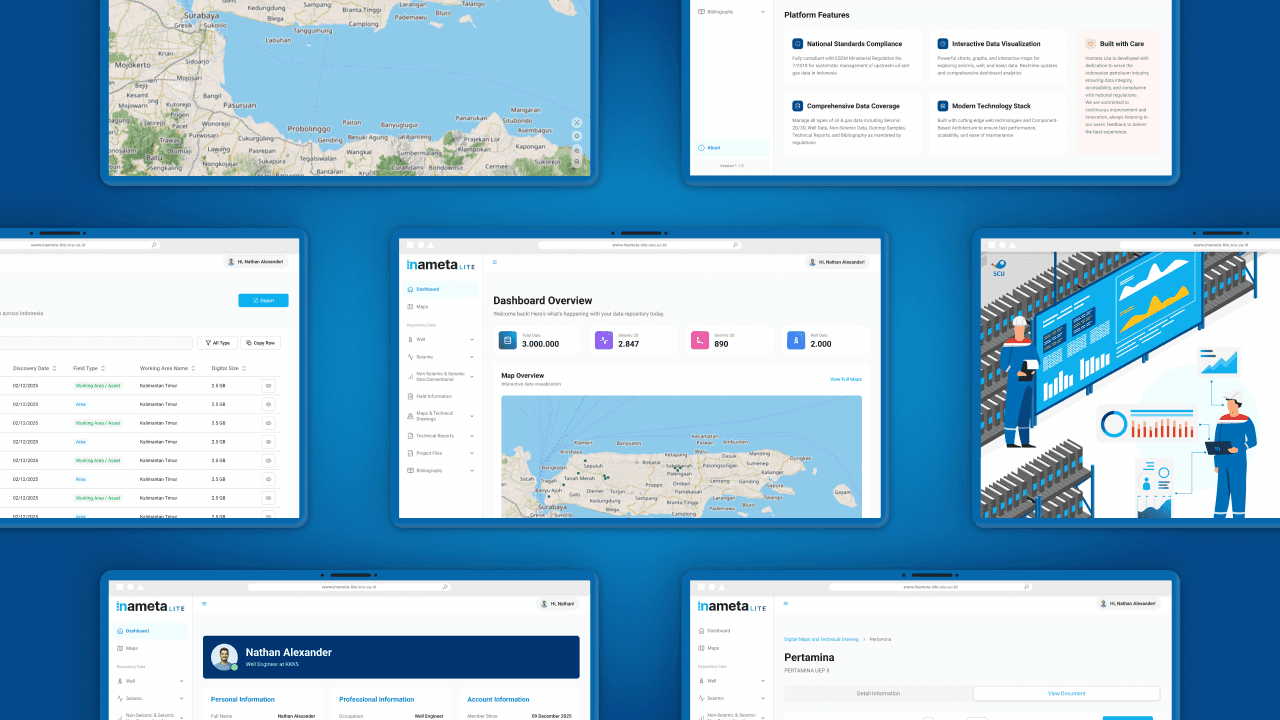Click the Modern Technology Stack feature icon
Viewport: 1280px width, 720px height.
943,106
